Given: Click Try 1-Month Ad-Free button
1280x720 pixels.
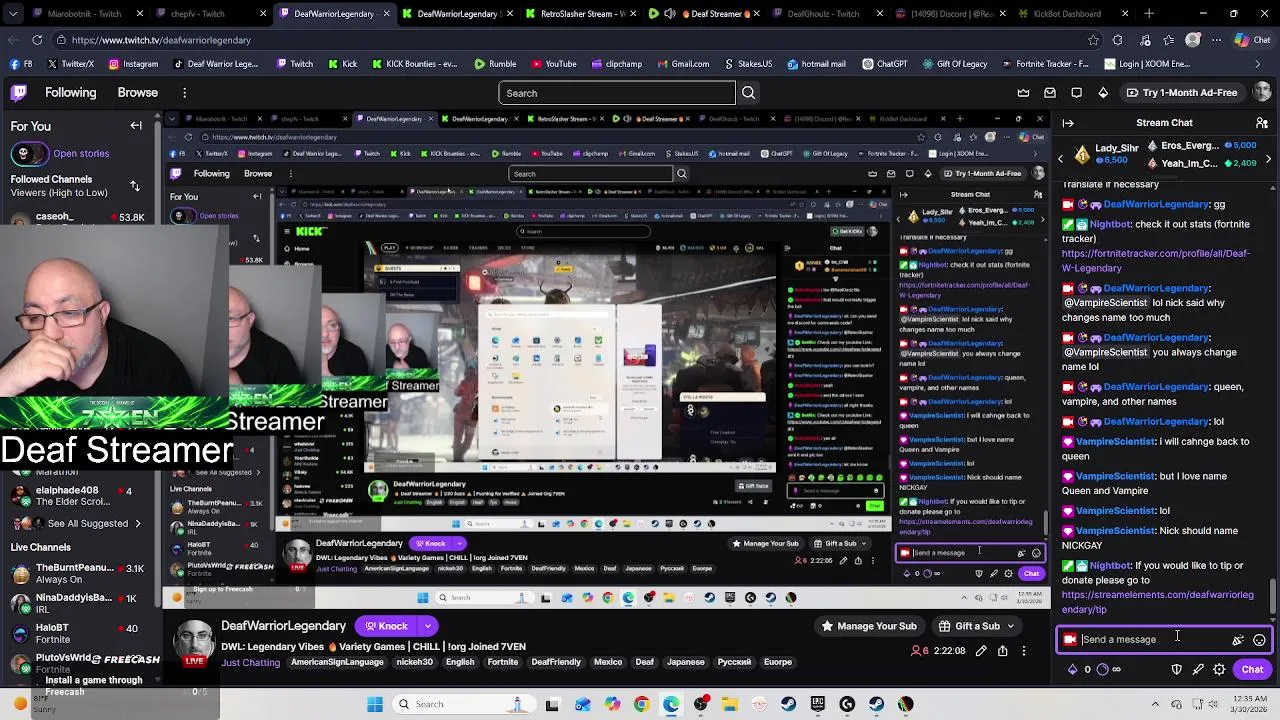Looking at the screenshot, I should pos(1181,93).
